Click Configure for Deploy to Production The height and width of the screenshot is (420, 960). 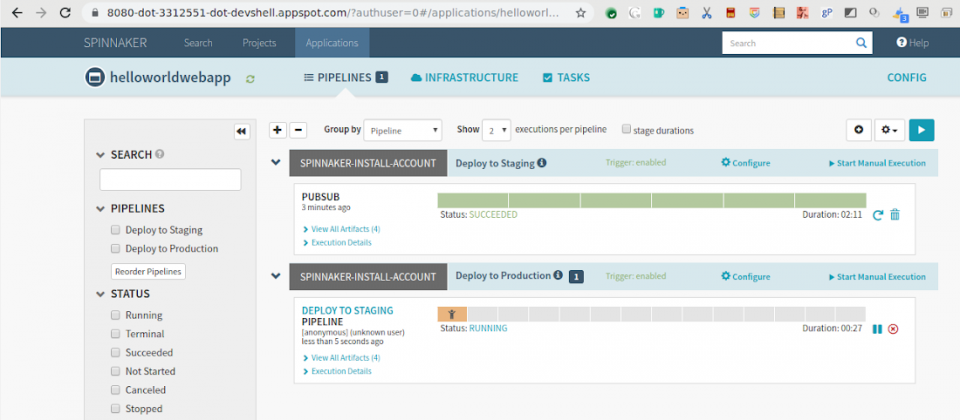(x=745, y=276)
